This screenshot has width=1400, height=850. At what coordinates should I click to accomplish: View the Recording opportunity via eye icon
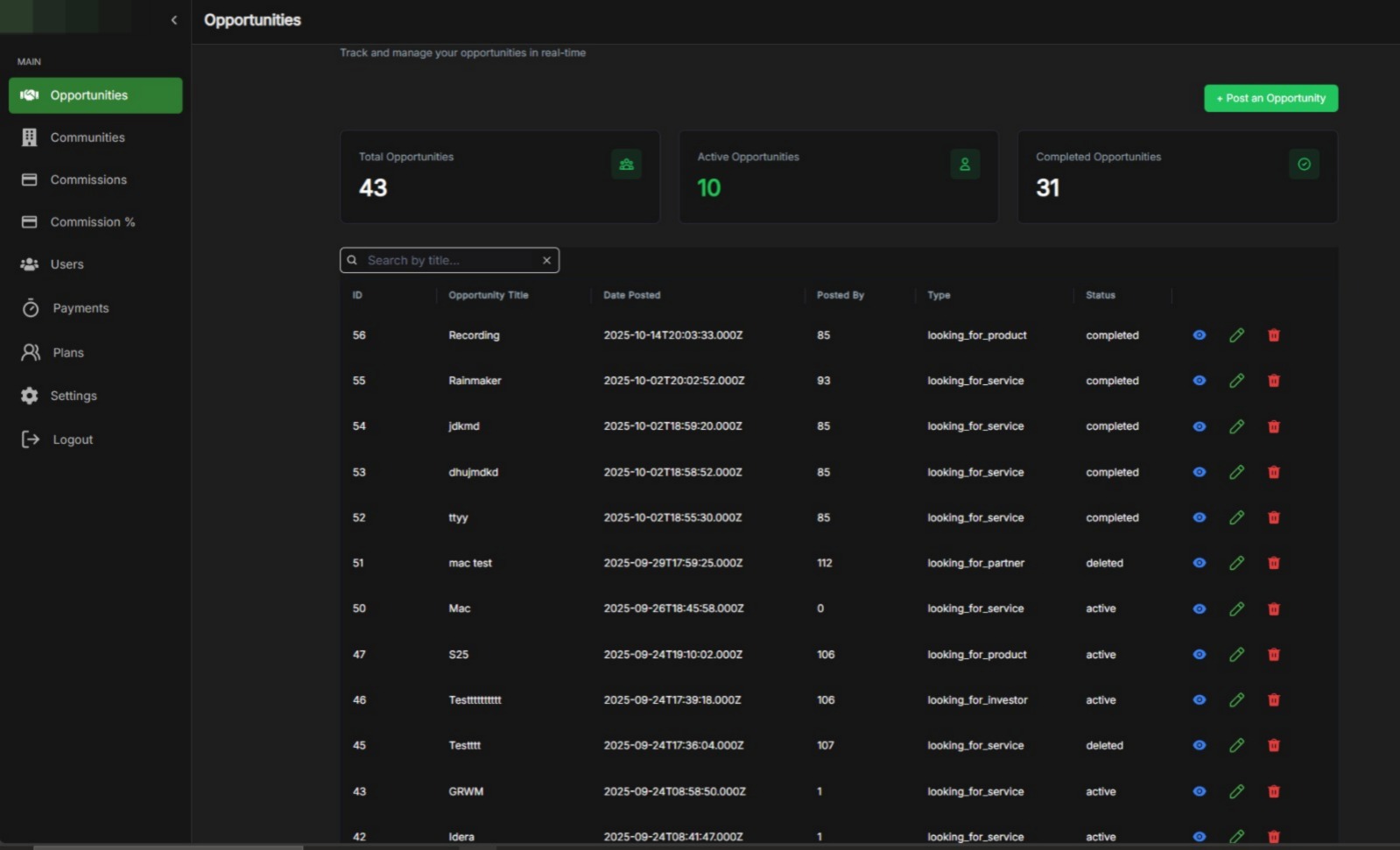(x=1199, y=335)
